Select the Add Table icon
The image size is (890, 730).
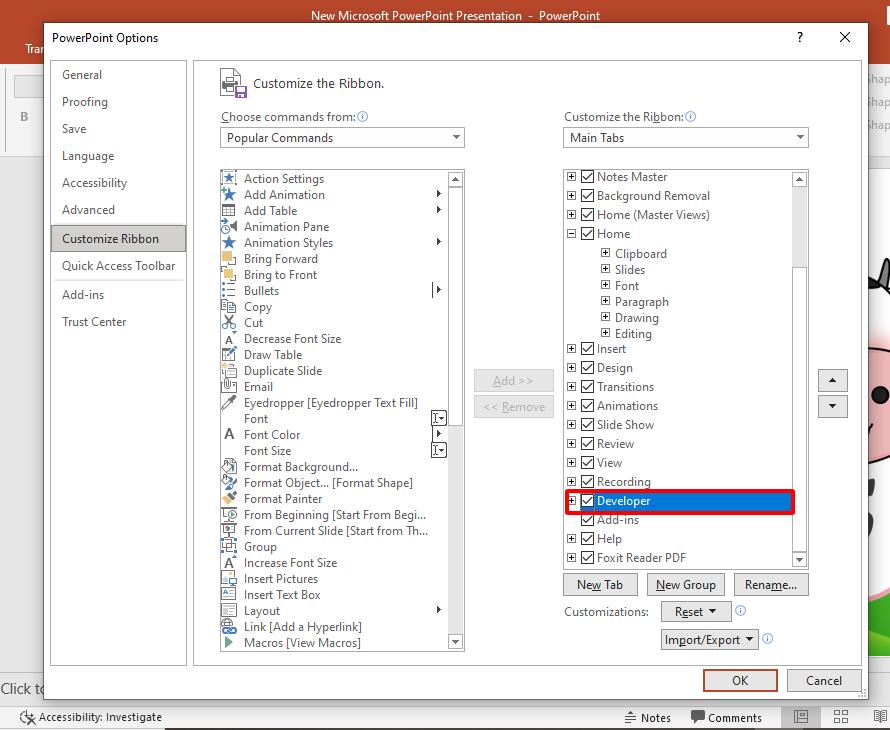229,211
